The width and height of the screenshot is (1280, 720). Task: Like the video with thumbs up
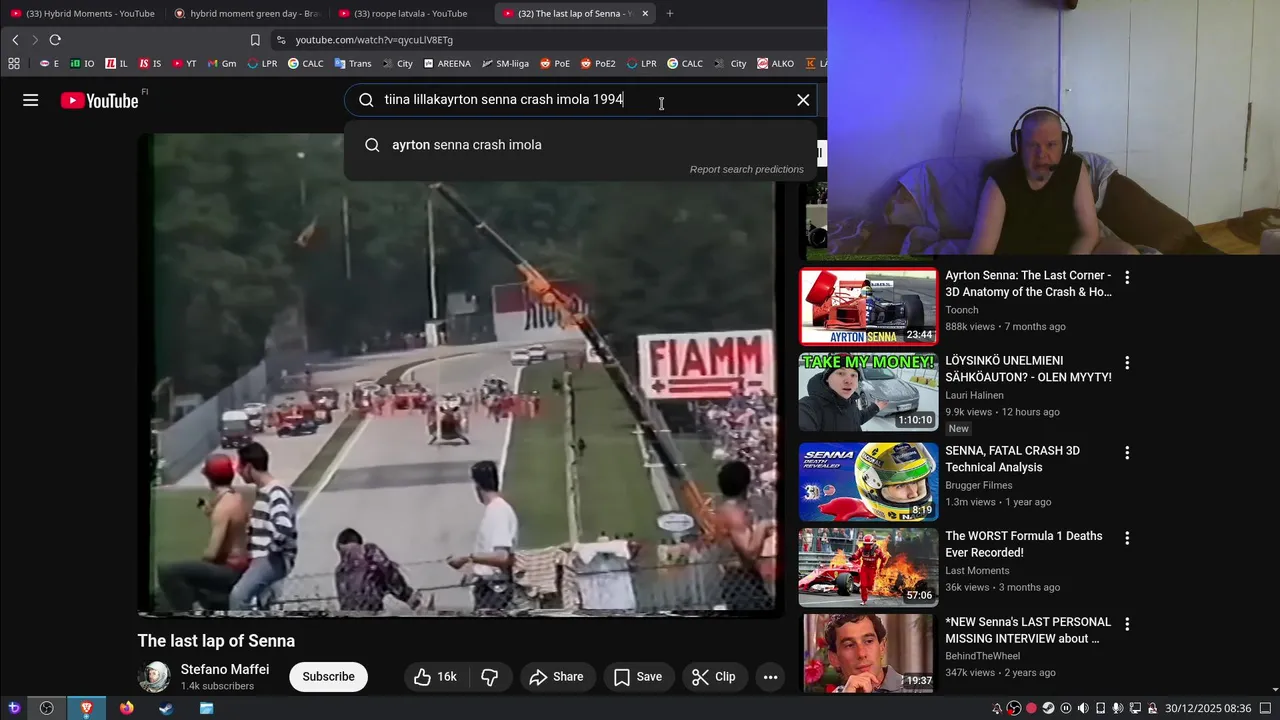click(x=435, y=677)
